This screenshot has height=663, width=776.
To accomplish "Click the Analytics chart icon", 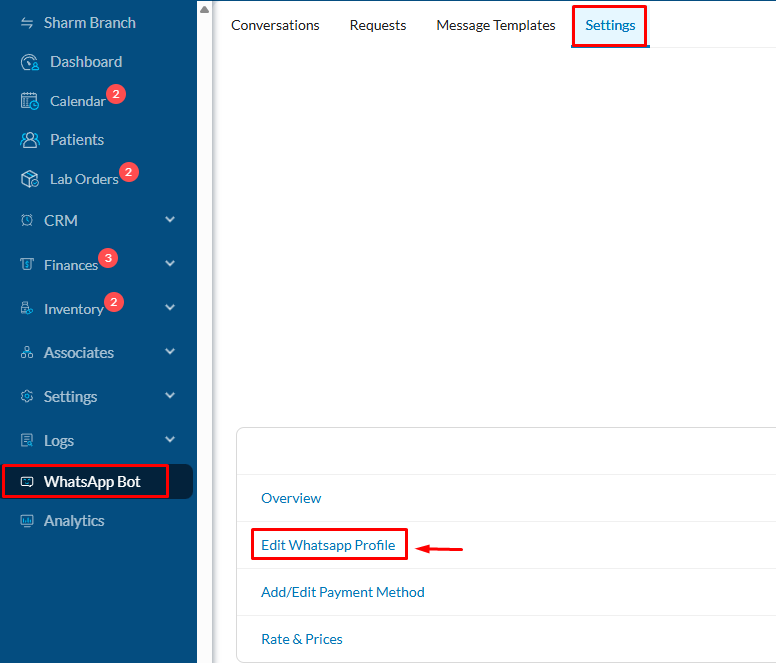I will coord(27,521).
